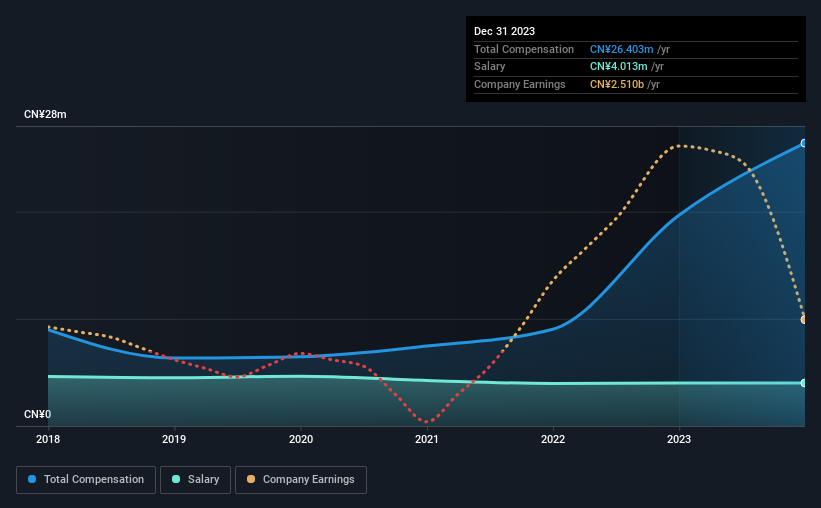Click the Company Earnings tooltip row label
Image resolution: width=821 pixels, height=508 pixels.
pyautogui.click(x=519, y=84)
